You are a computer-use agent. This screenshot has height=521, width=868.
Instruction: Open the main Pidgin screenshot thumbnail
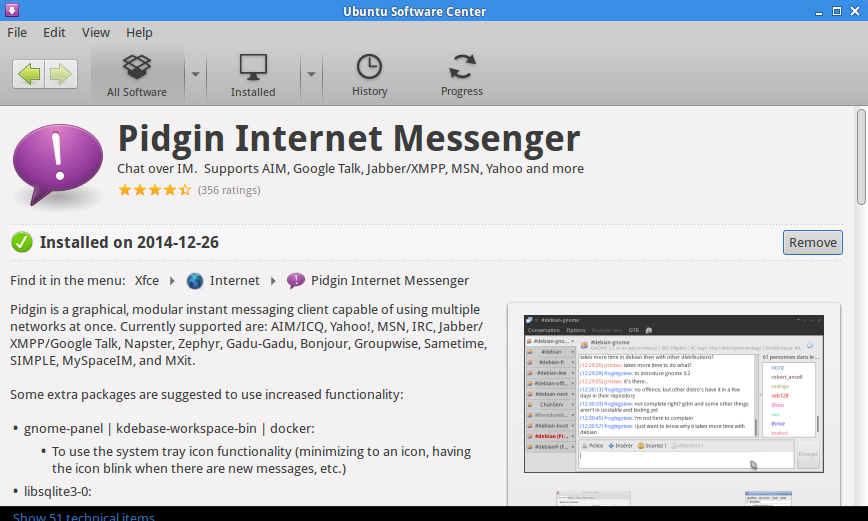pos(674,394)
